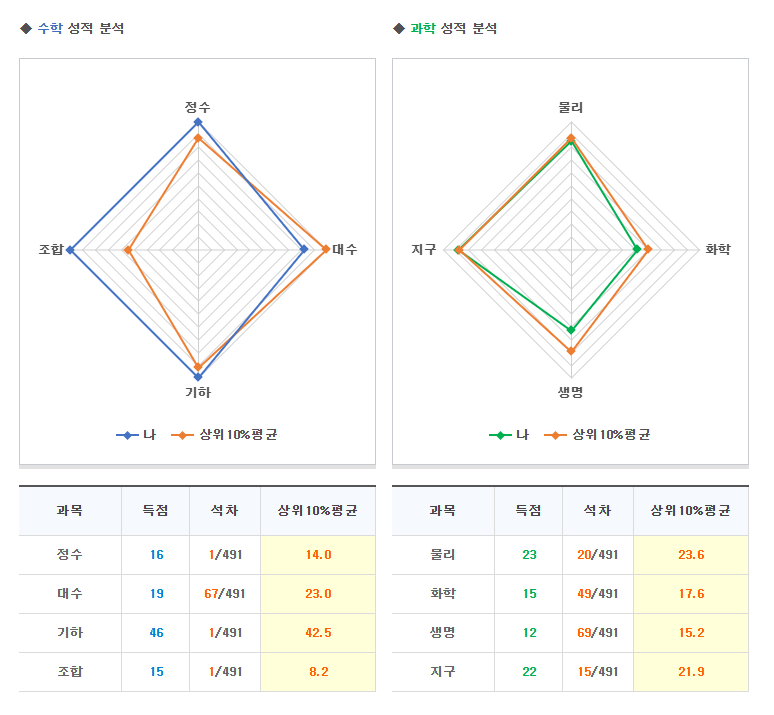Image resolution: width=774 pixels, height=715 pixels.
Task: Click the blue 조합 data point on math chart
Action: coord(70,249)
